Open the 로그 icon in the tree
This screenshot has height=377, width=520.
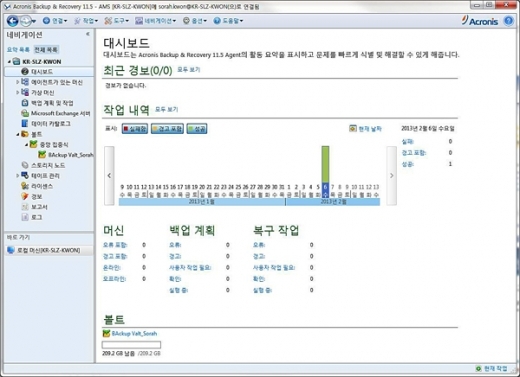[x=25, y=217]
